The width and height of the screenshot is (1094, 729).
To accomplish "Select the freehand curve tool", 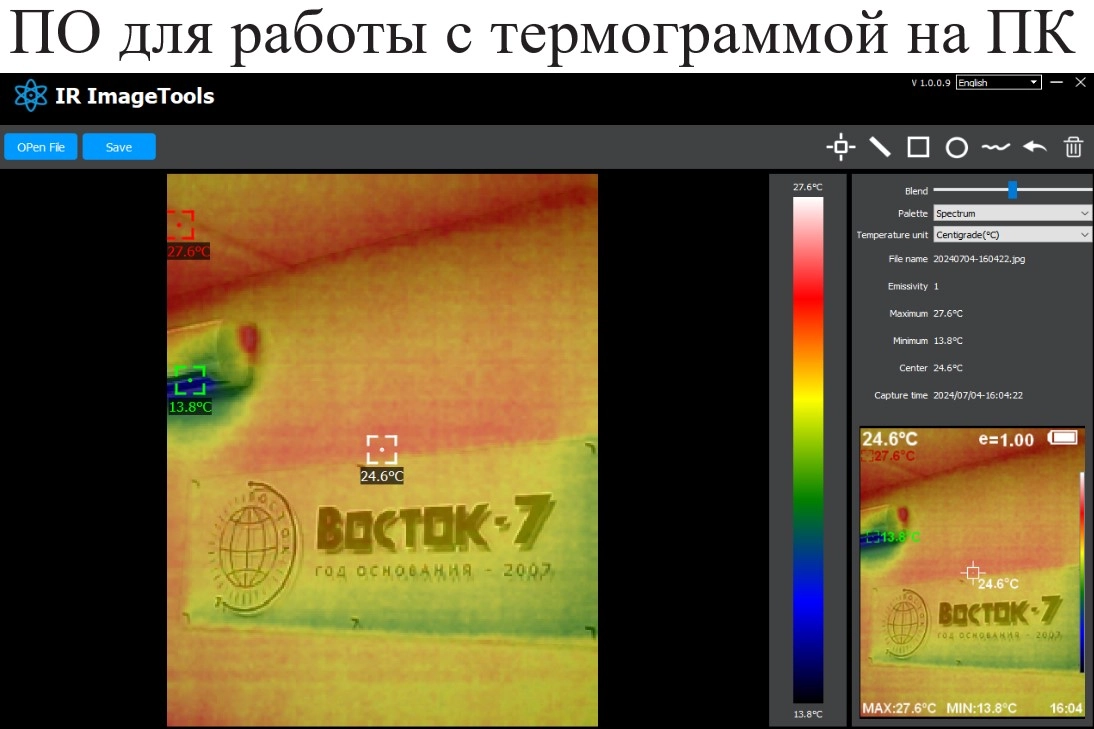I will click(x=995, y=147).
